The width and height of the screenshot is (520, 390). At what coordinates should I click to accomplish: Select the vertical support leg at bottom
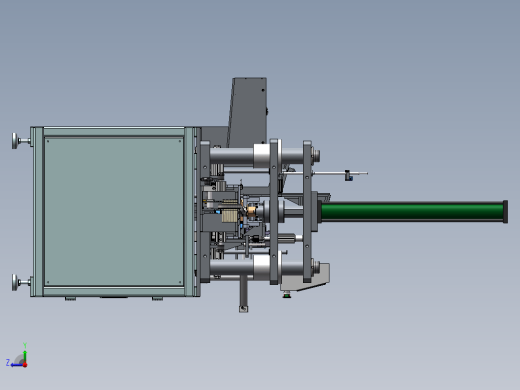point(244,294)
